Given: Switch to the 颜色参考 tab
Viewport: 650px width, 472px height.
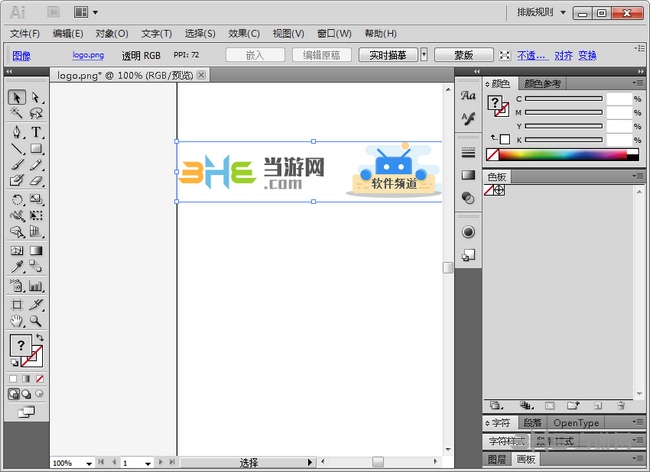Looking at the screenshot, I should [x=542, y=84].
